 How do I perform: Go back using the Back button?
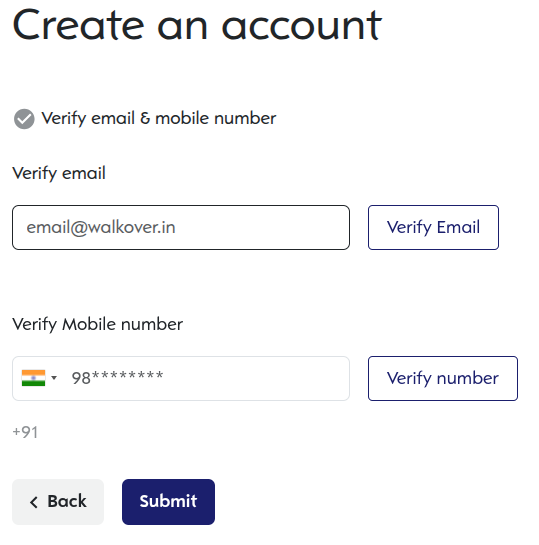click(58, 502)
